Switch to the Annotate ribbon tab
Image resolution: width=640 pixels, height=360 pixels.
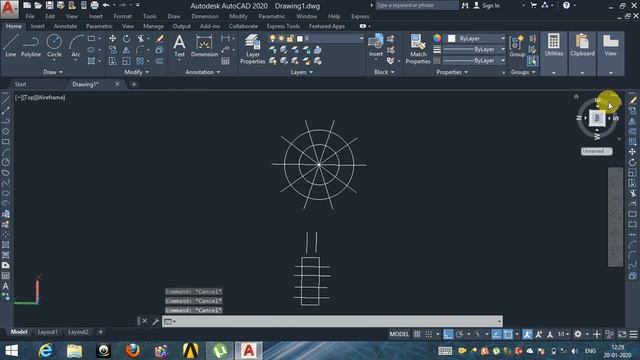click(65, 26)
